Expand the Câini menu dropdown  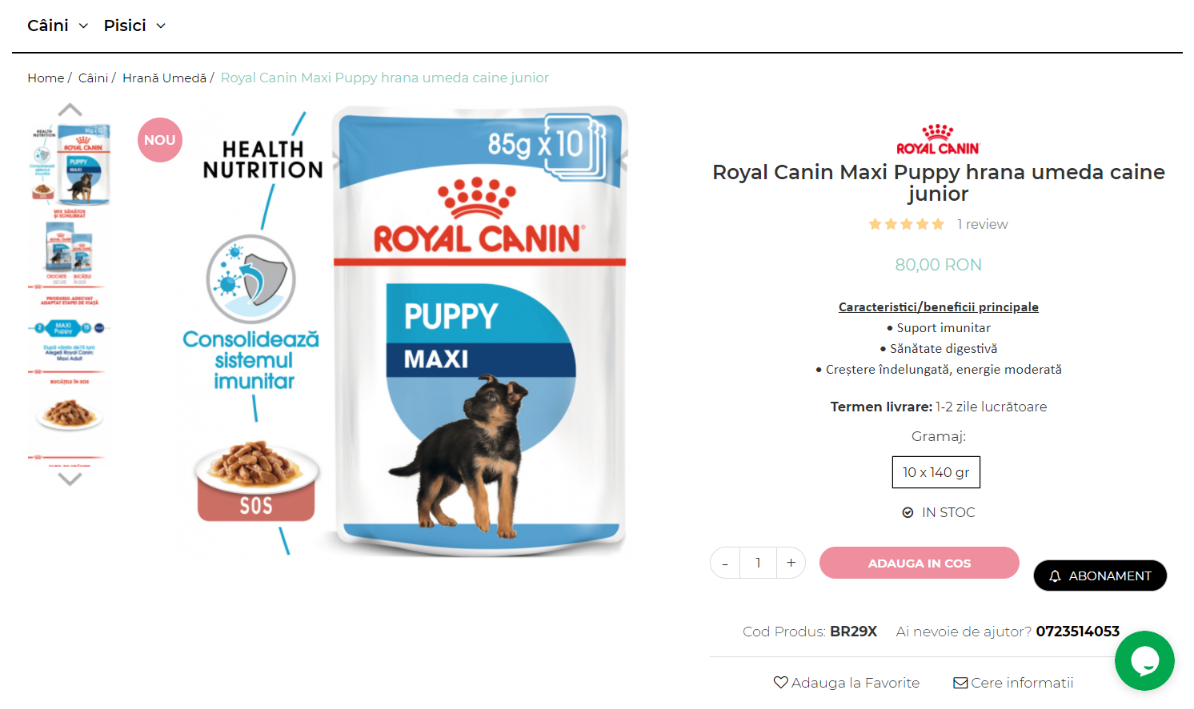pos(58,26)
